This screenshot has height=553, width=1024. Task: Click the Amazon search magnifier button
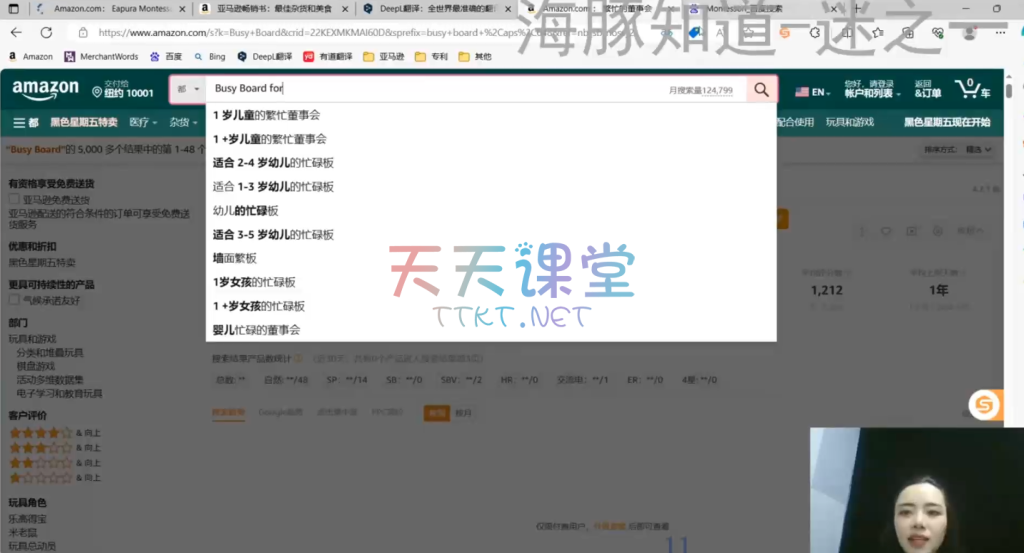pyautogui.click(x=762, y=90)
